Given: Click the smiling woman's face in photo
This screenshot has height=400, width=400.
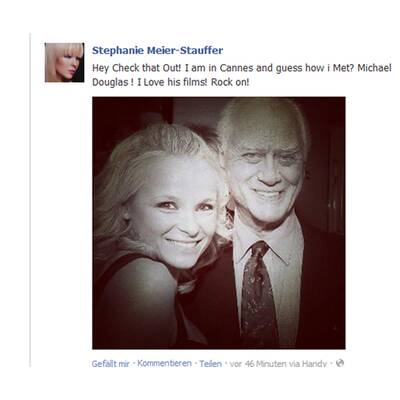Looking at the screenshot, I should pyautogui.click(x=177, y=213).
